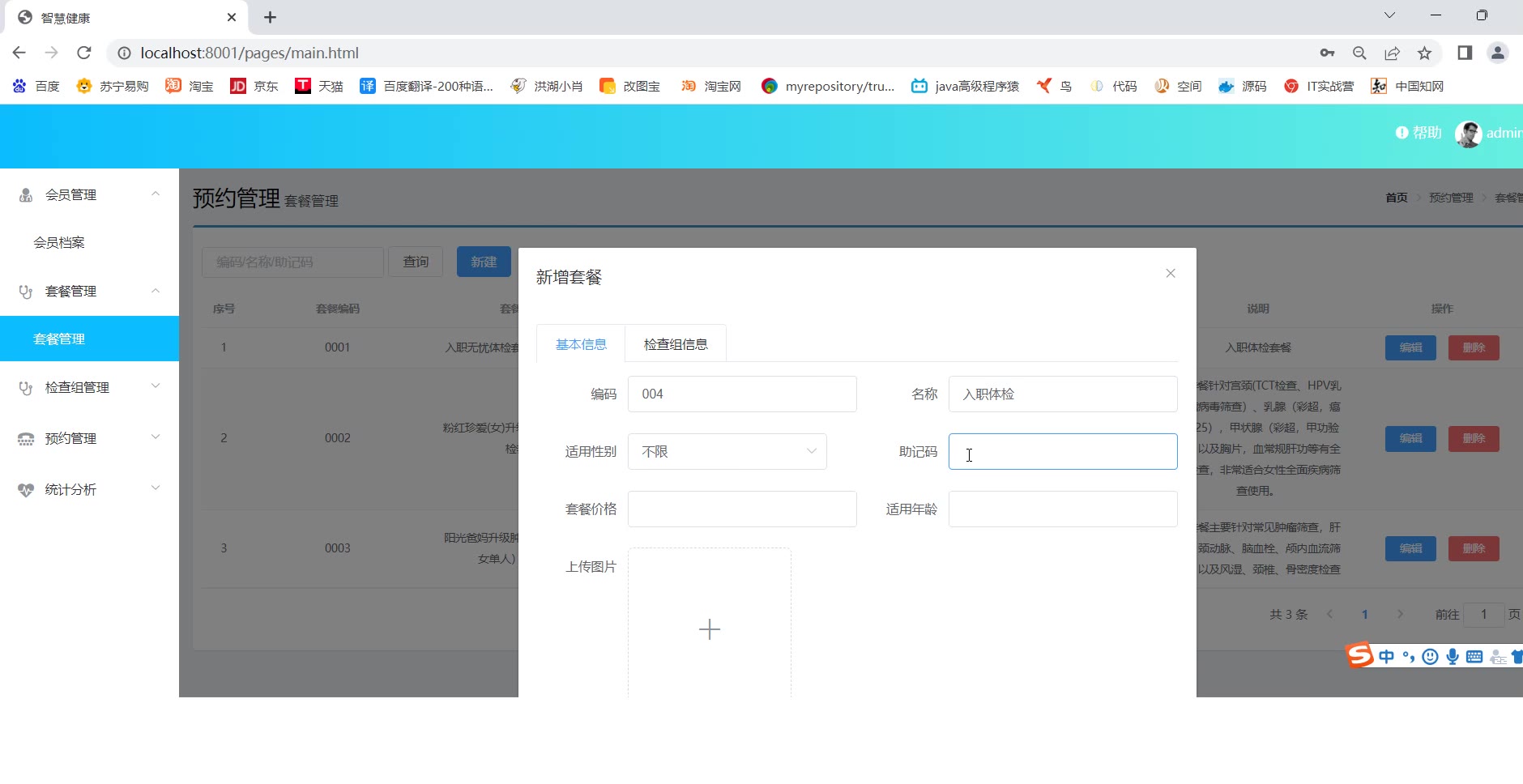This screenshot has height=784, width=1523.
Task: Switch to the 检查组信息 tab
Action: 676,344
